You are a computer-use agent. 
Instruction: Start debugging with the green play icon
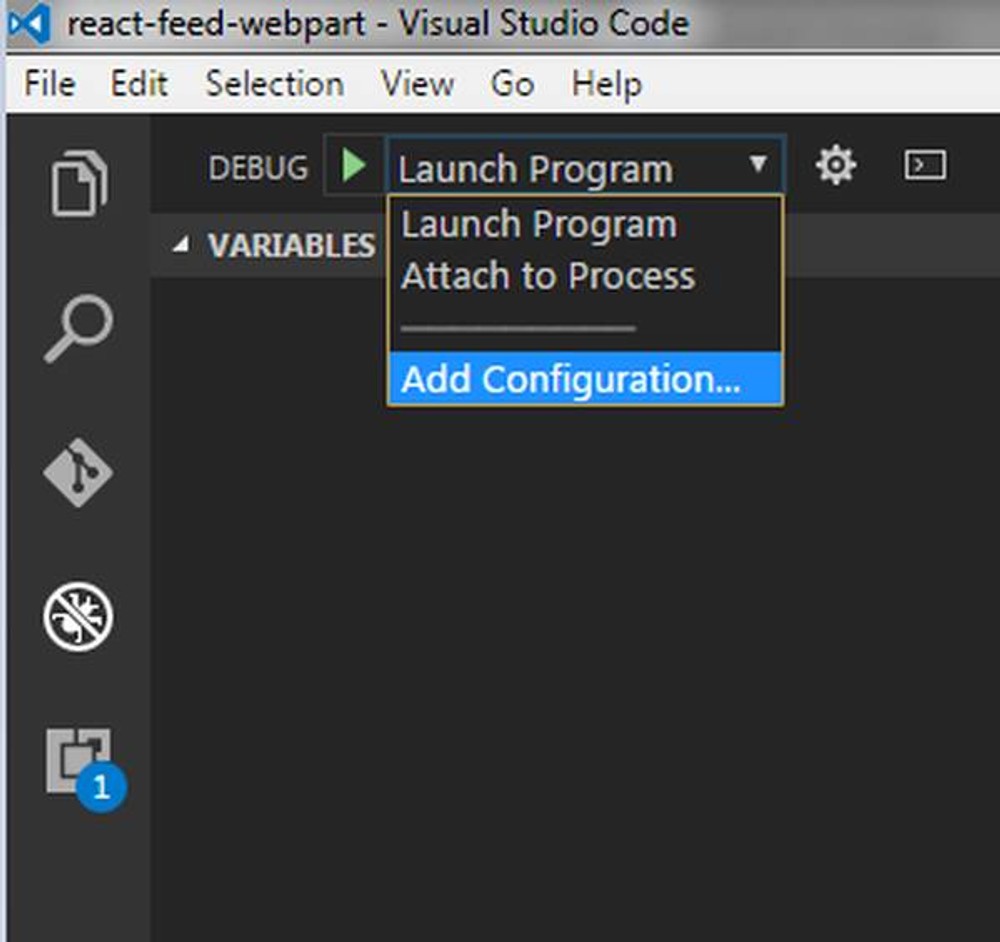(x=352, y=167)
